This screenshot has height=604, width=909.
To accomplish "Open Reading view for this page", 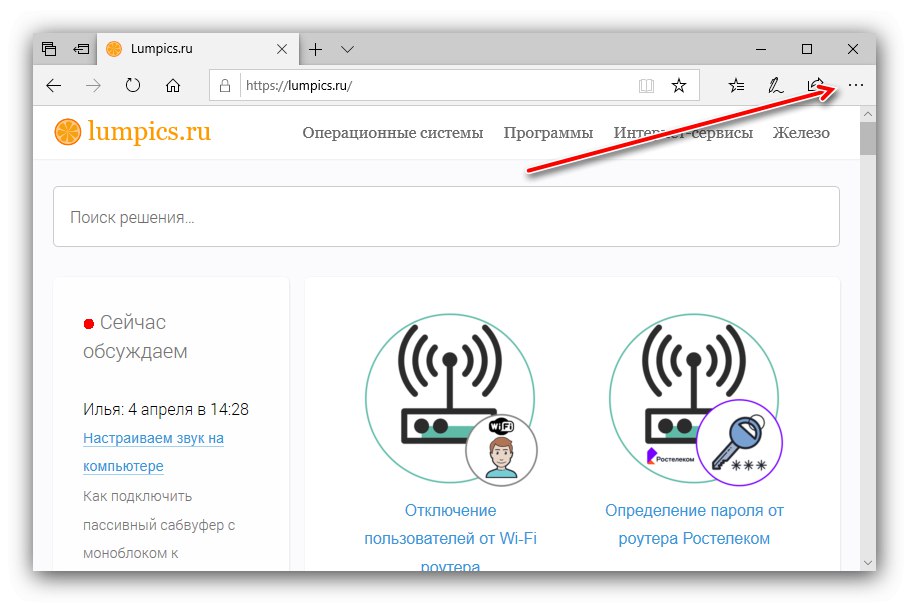I will coord(647,85).
